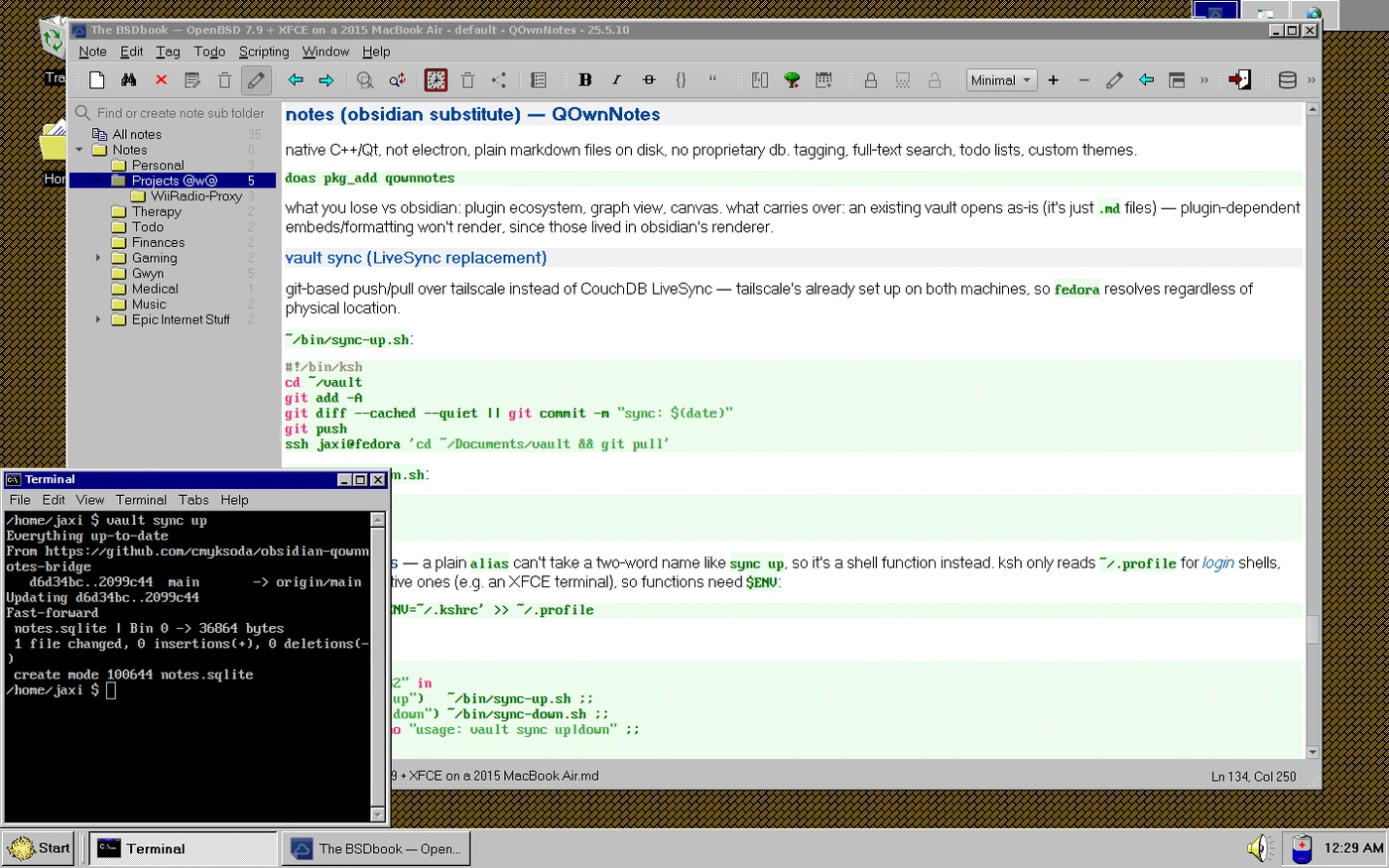1389x868 pixels.
Task: Select the Therapy folder
Action: [157, 211]
